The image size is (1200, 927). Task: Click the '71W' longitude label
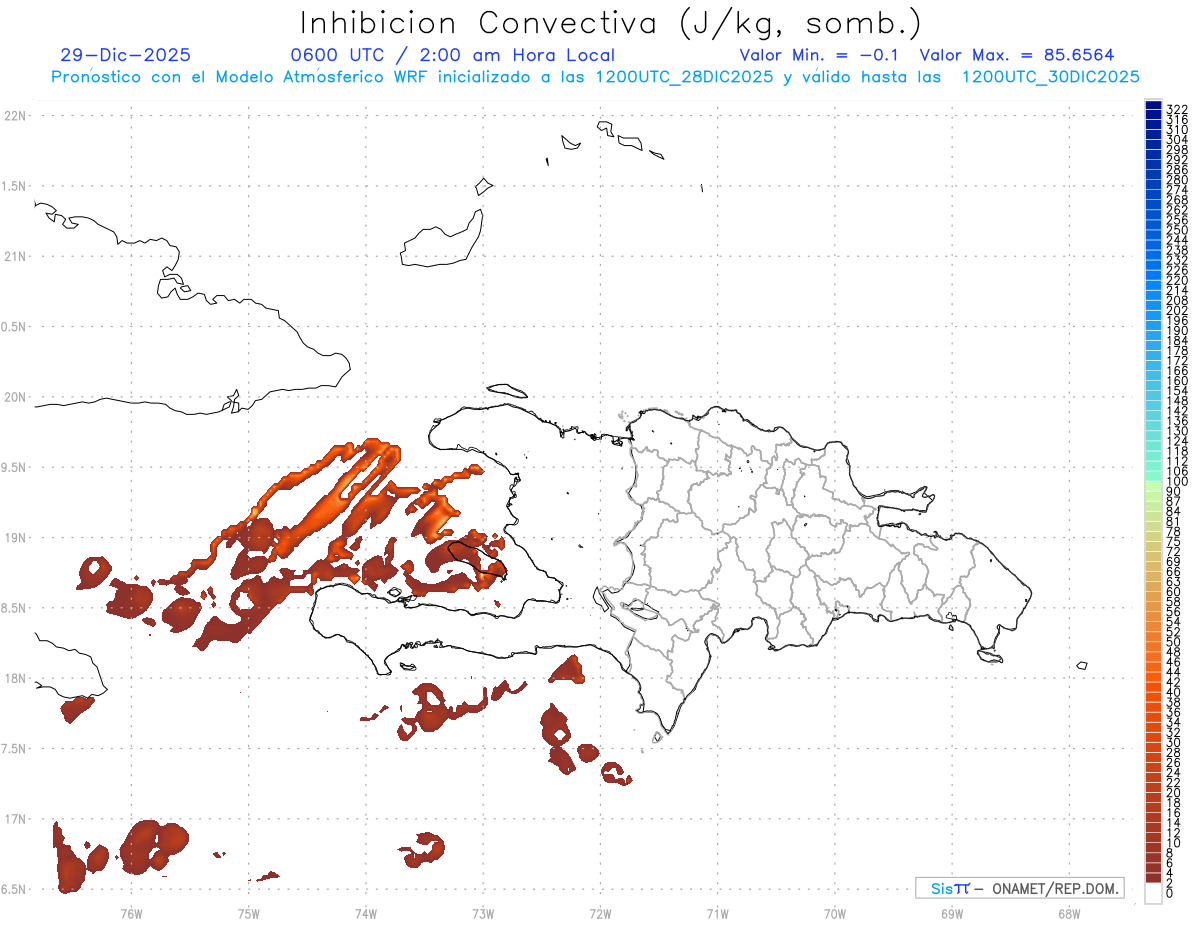pyautogui.click(x=717, y=913)
